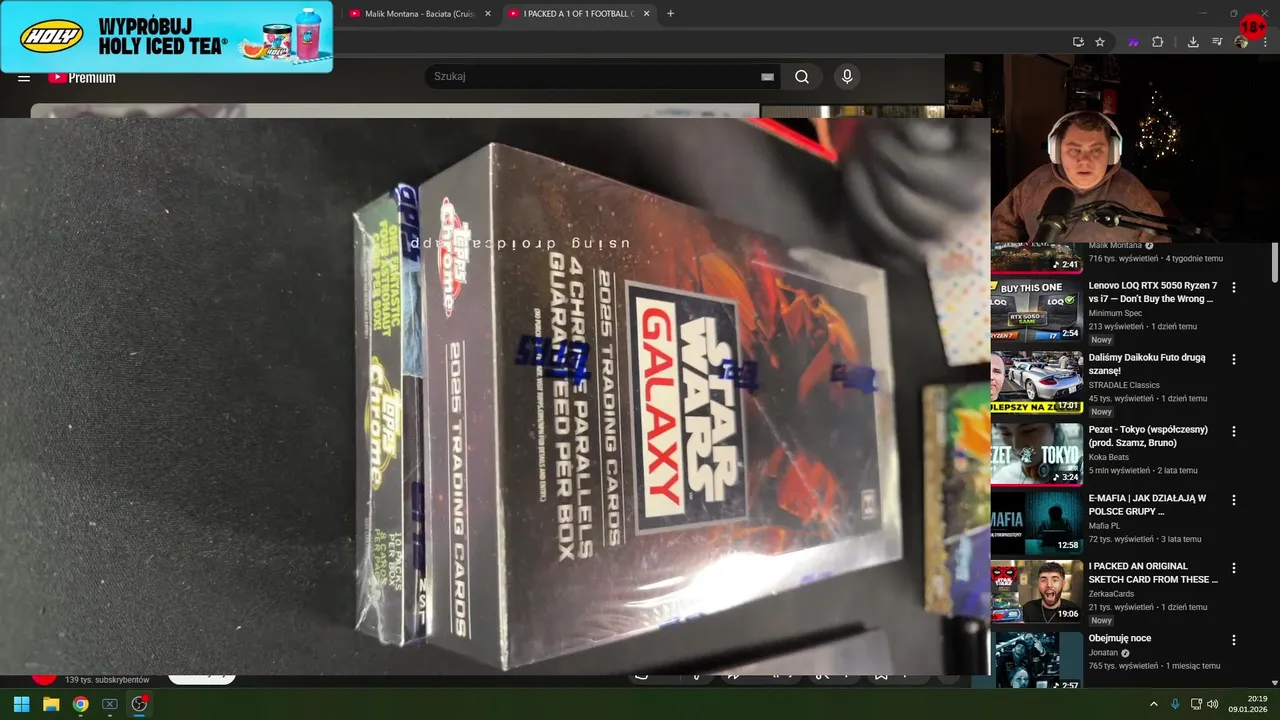Close the Malik Montana - Baciata tab
Image resolution: width=1280 pixels, height=720 pixels.
pos(488,14)
